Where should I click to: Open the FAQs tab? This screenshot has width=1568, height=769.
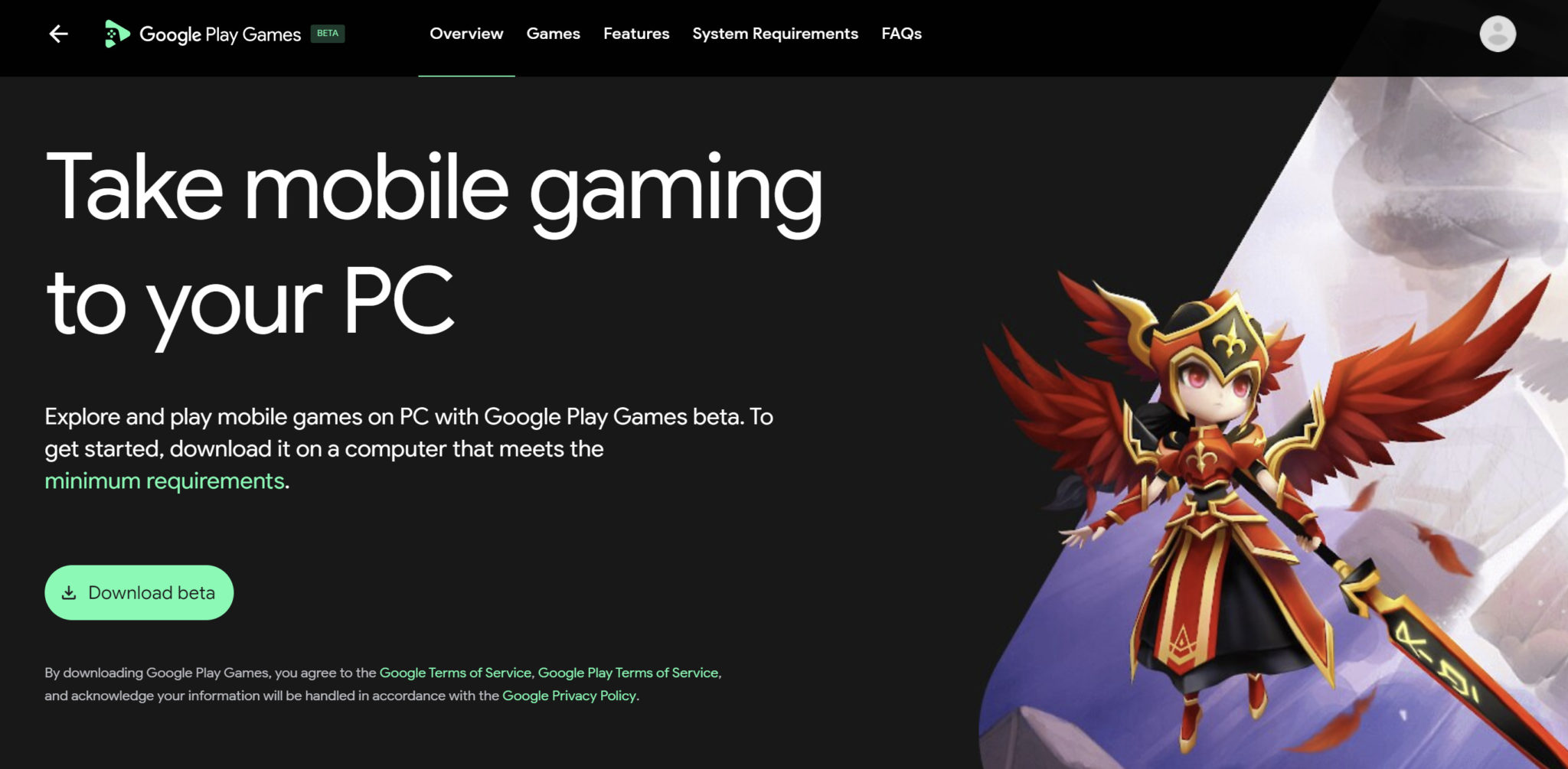point(901,34)
